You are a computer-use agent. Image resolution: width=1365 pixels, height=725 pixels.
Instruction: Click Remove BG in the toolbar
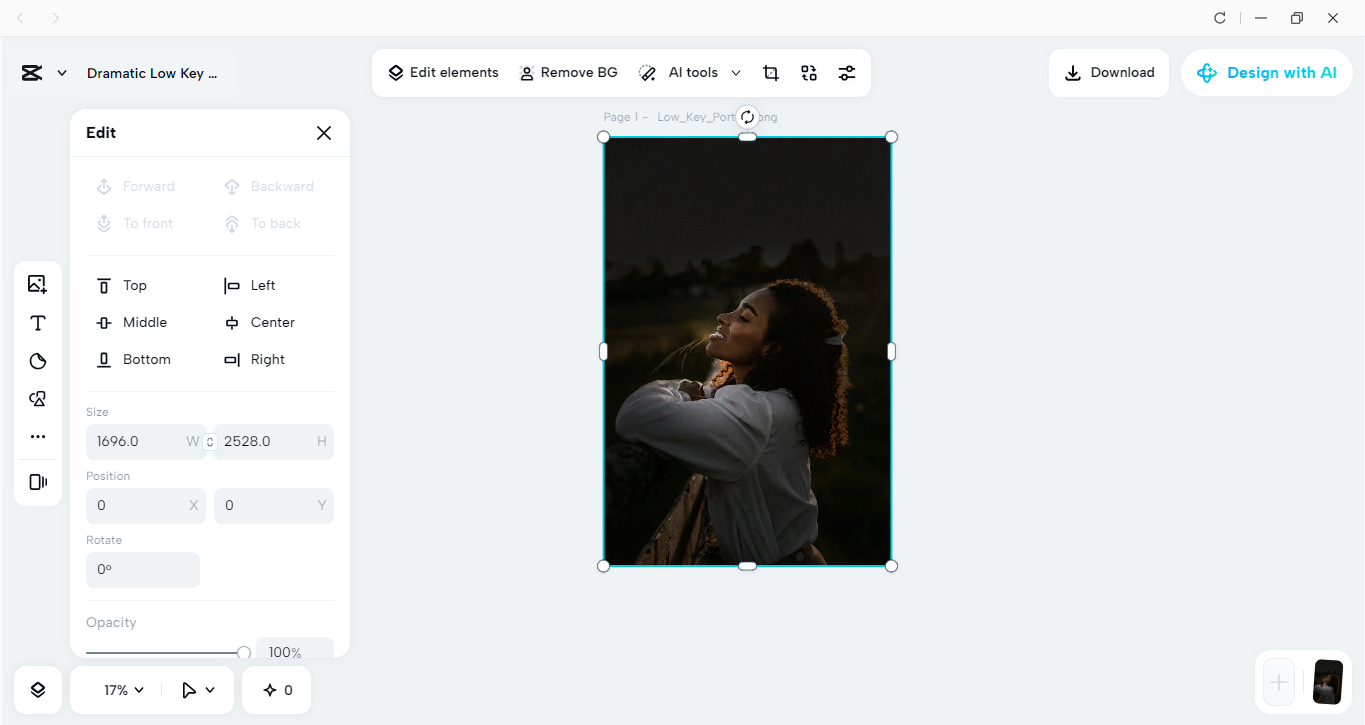pyautogui.click(x=568, y=72)
